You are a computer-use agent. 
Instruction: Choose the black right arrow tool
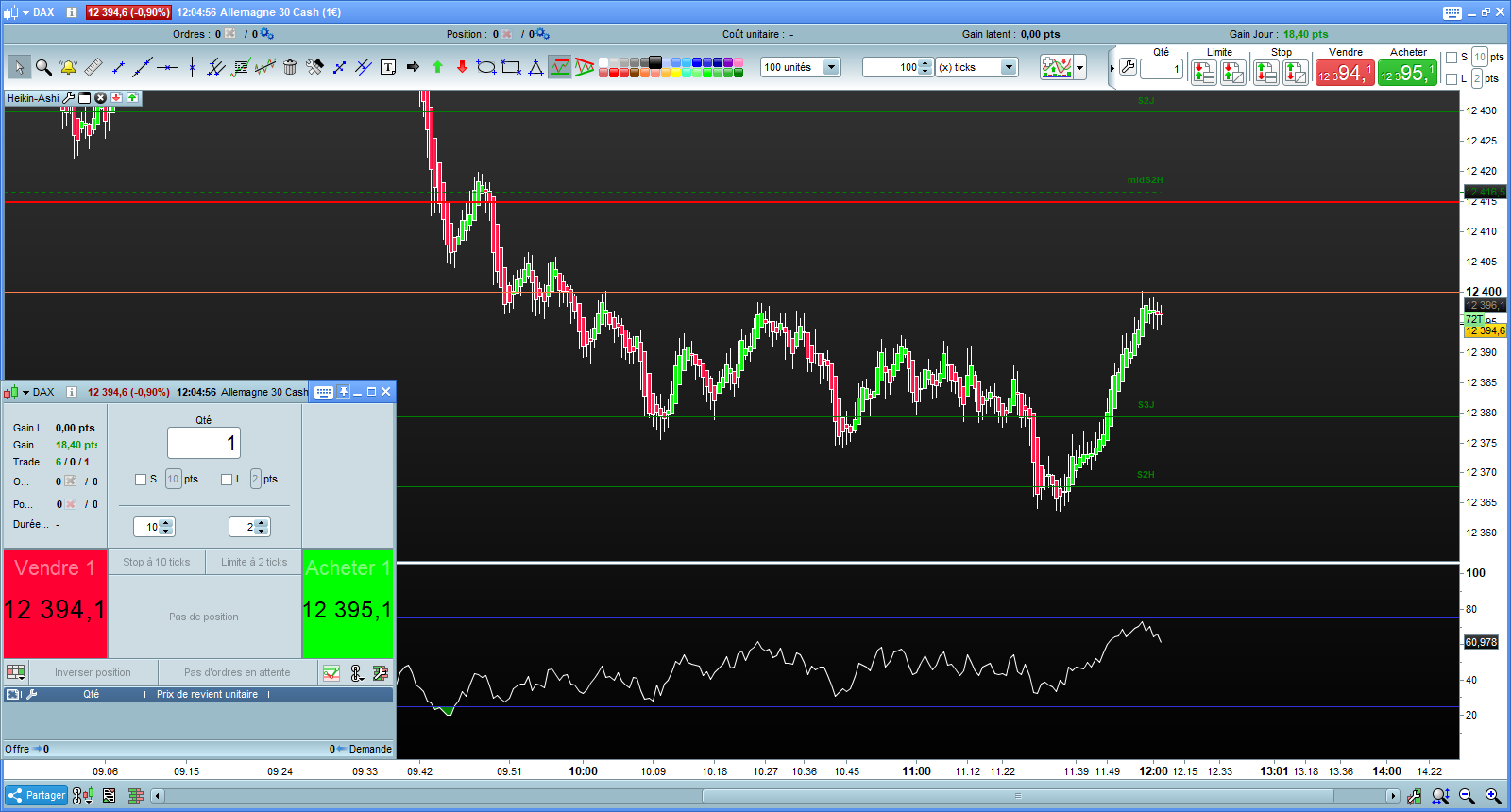click(413, 67)
